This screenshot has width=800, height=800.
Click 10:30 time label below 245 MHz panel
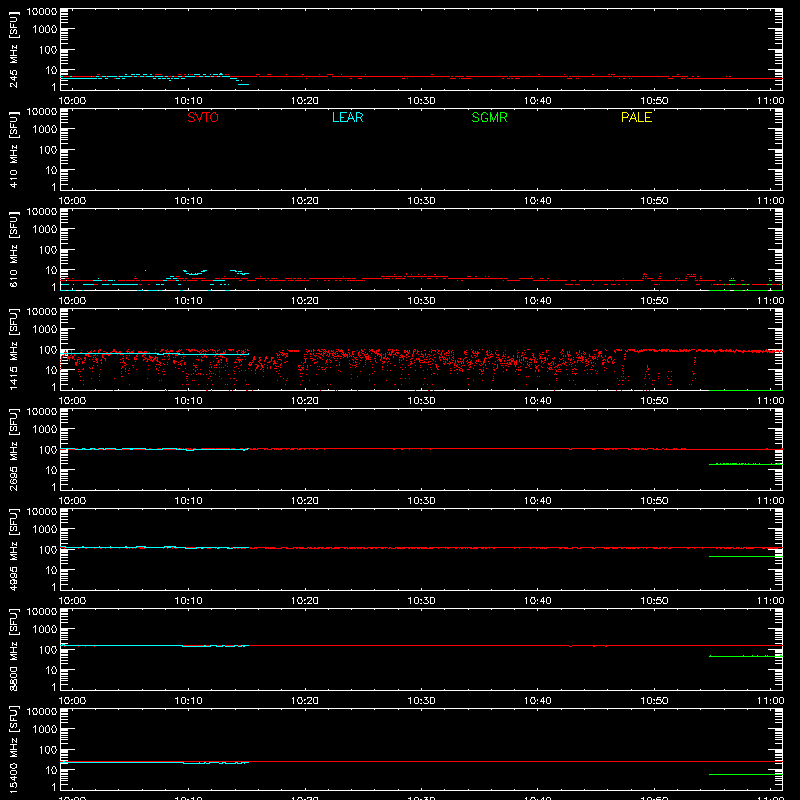421,101
